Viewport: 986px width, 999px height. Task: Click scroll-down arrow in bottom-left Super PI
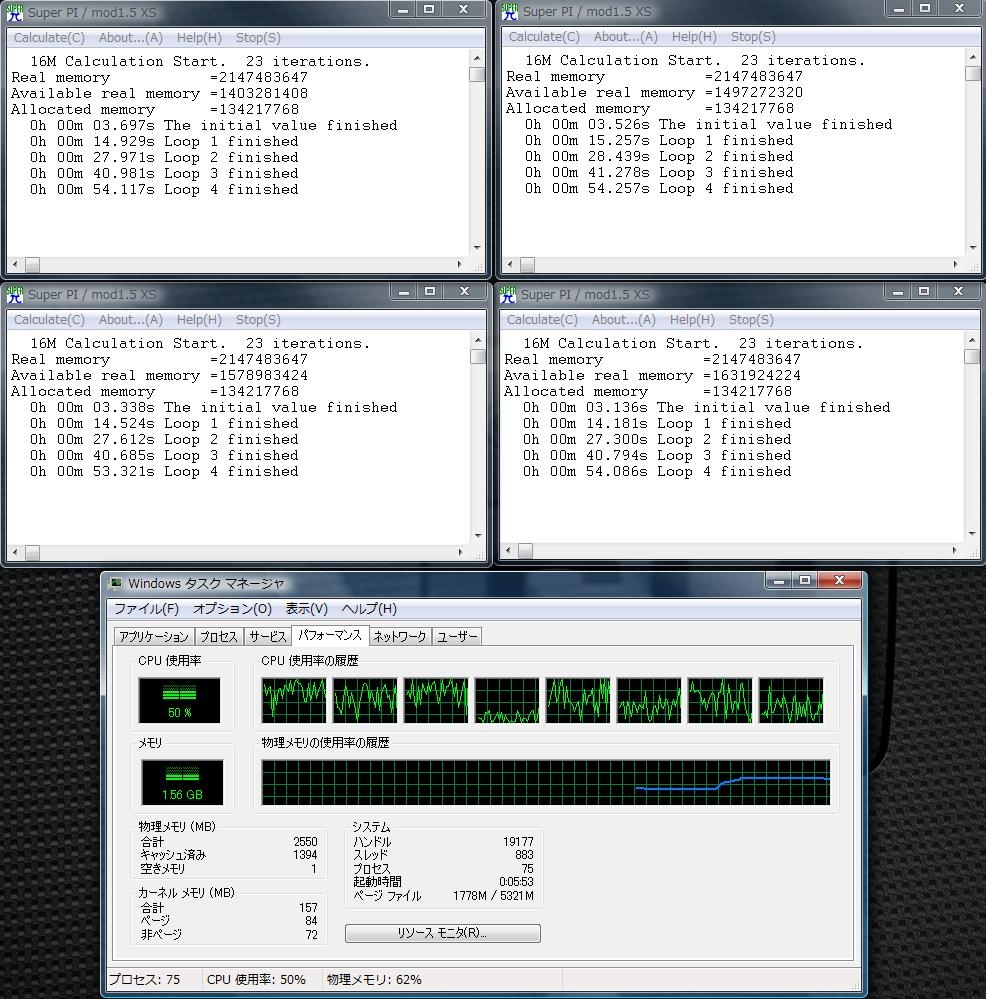(x=477, y=536)
